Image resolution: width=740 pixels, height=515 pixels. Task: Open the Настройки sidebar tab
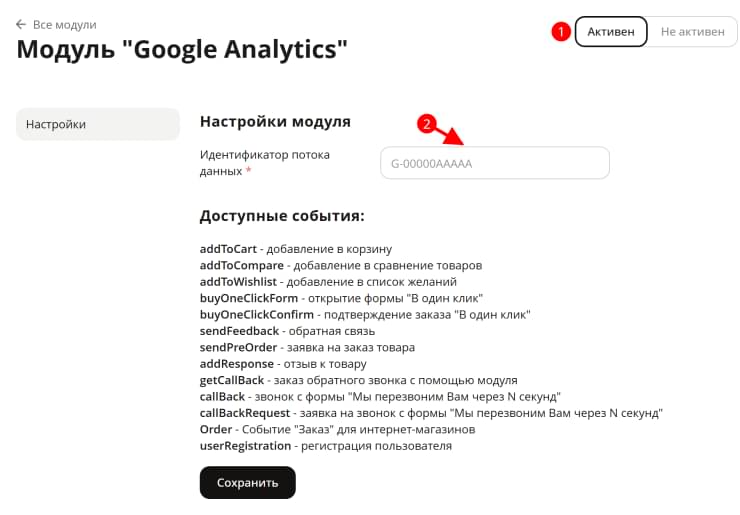click(x=98, y=124)
